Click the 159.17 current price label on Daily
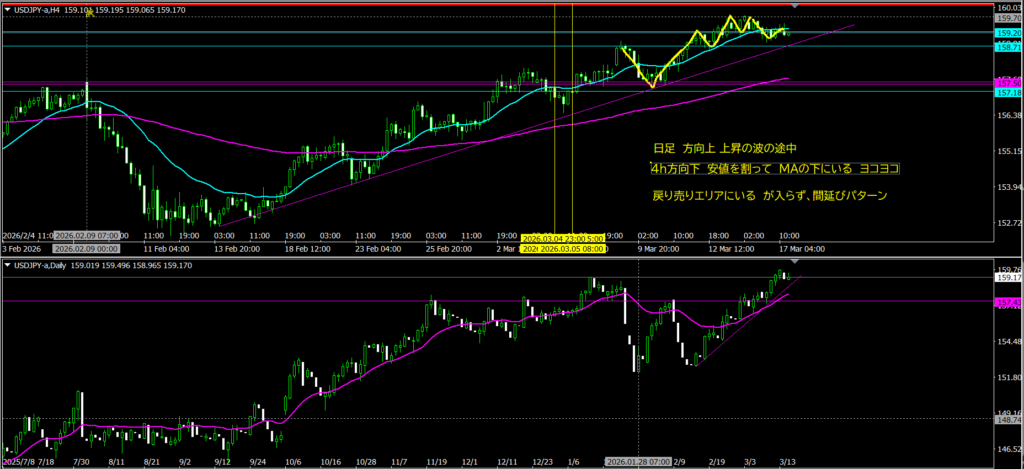 [1008, 278]
